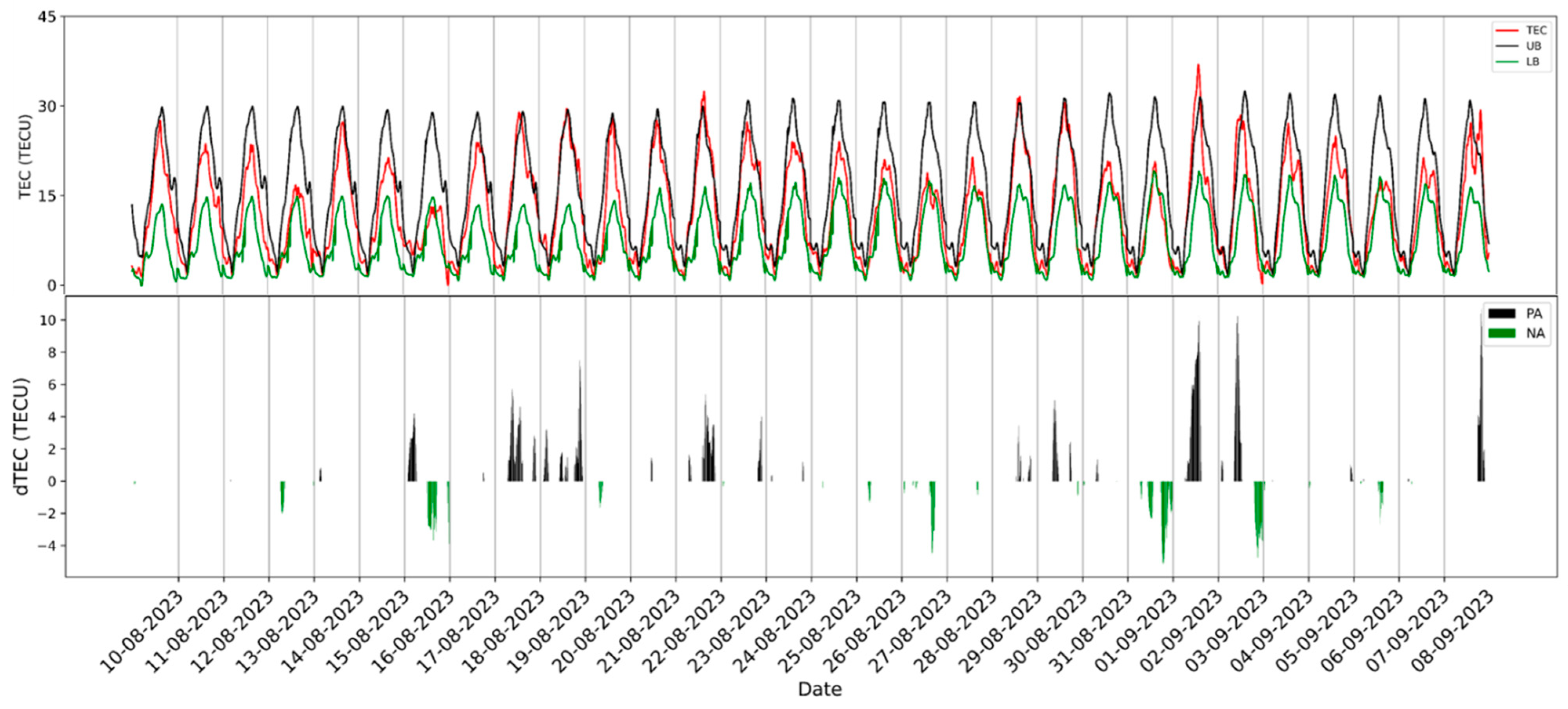
Task: Click the green NA legend patch
Action: (x=1502, y=334)
